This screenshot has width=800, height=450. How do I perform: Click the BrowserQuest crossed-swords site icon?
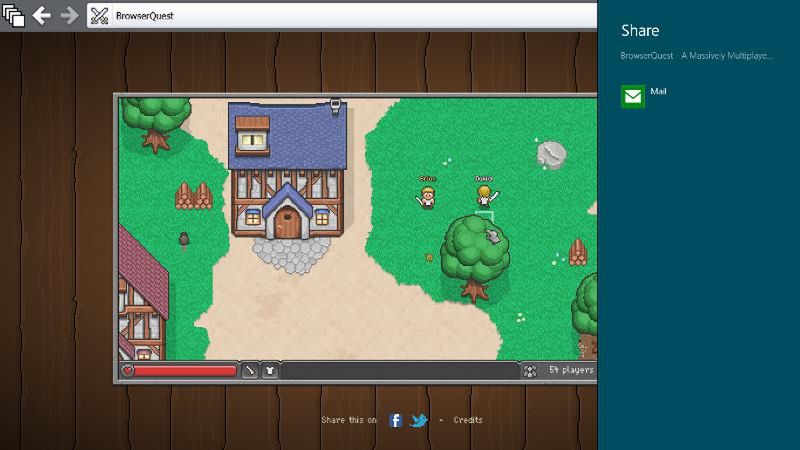click(x=99, y=16)
